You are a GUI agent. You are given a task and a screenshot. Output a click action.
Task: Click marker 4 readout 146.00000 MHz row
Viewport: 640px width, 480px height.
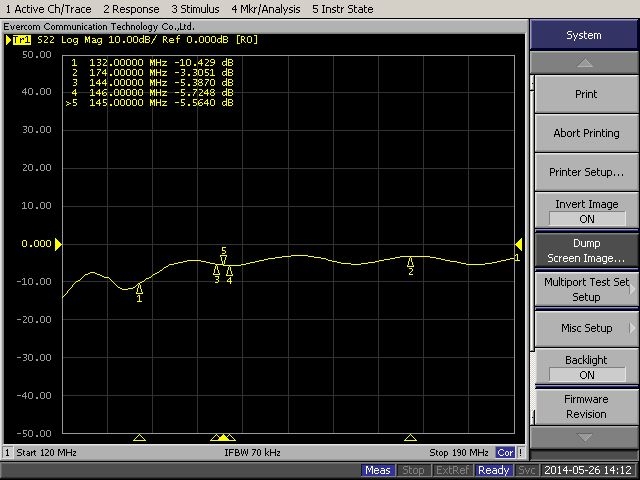[152, 93]
